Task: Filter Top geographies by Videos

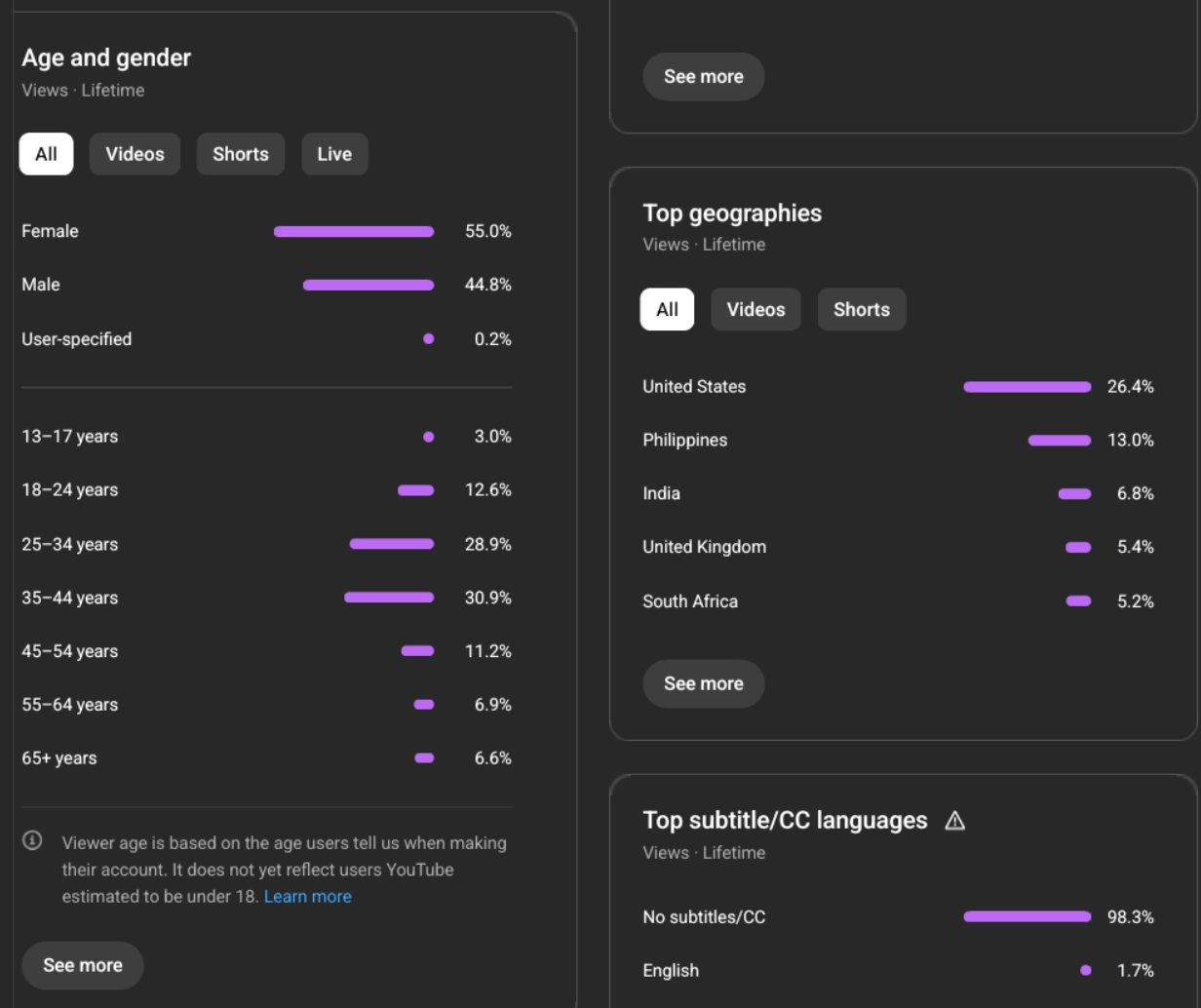Action: pos(755,309)
